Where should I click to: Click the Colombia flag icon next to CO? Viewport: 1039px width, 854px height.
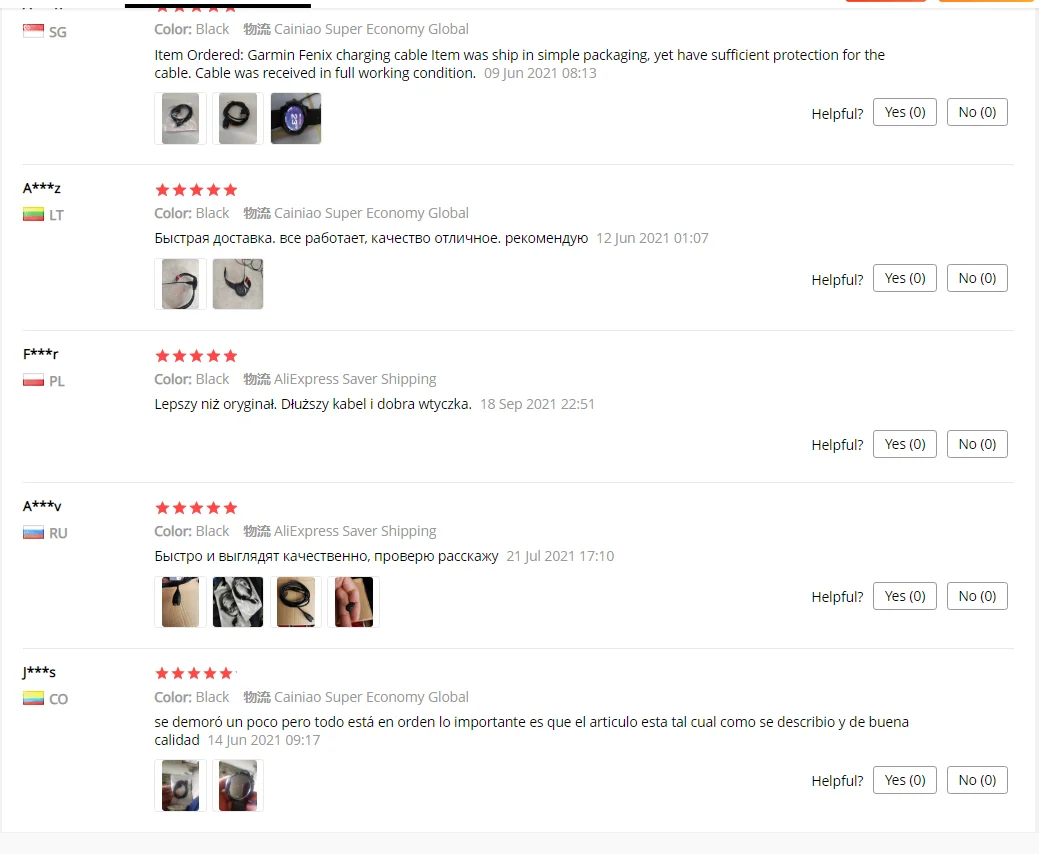click(x=33, y=698)
